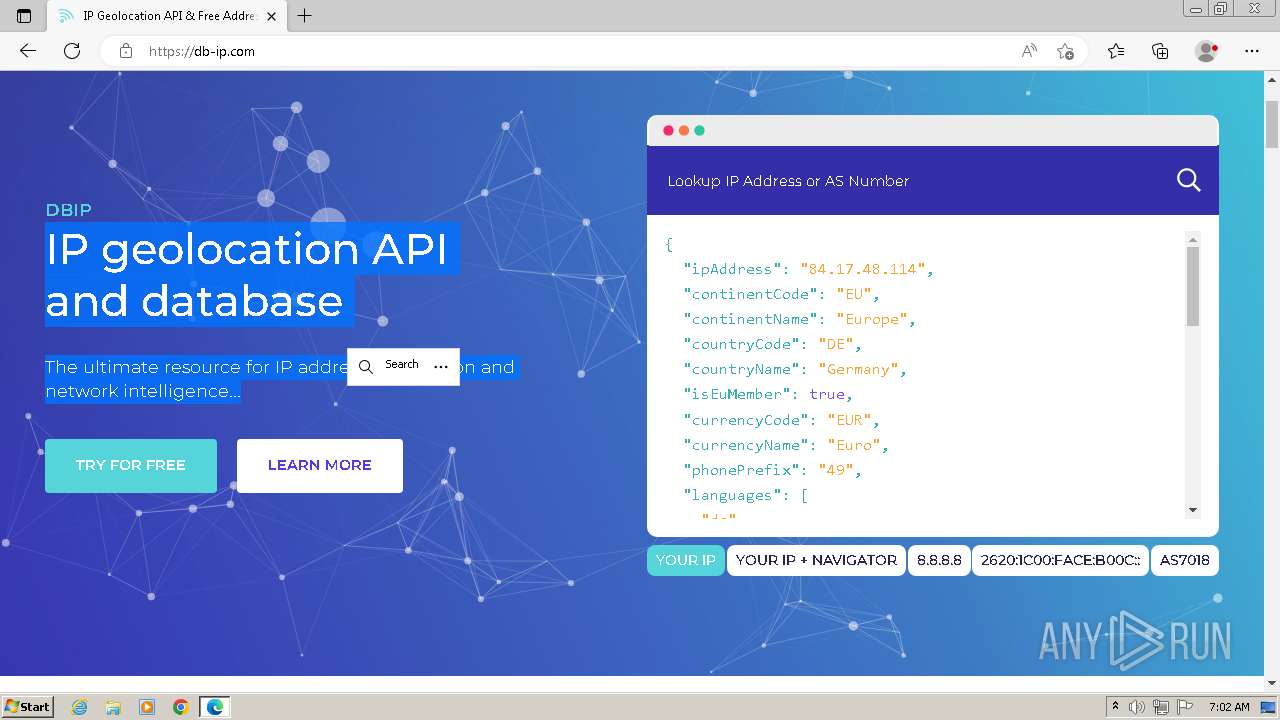
Task: Click the isEuMember true value
Action: point(827,394)
